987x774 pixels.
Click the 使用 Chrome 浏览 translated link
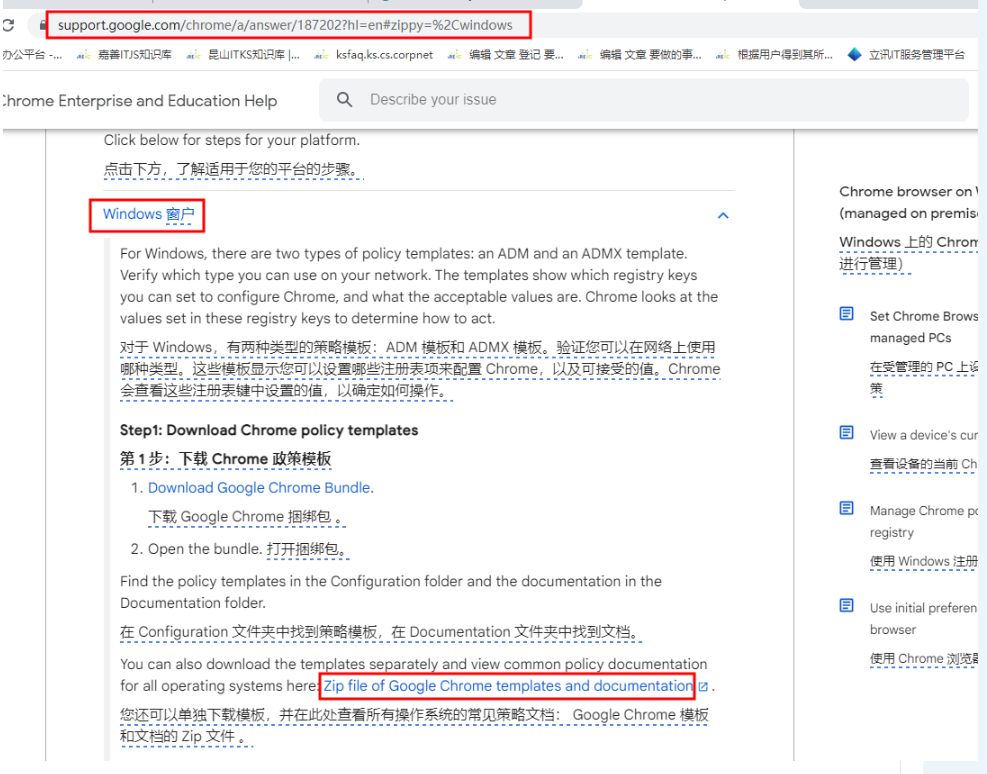(923, 659)
